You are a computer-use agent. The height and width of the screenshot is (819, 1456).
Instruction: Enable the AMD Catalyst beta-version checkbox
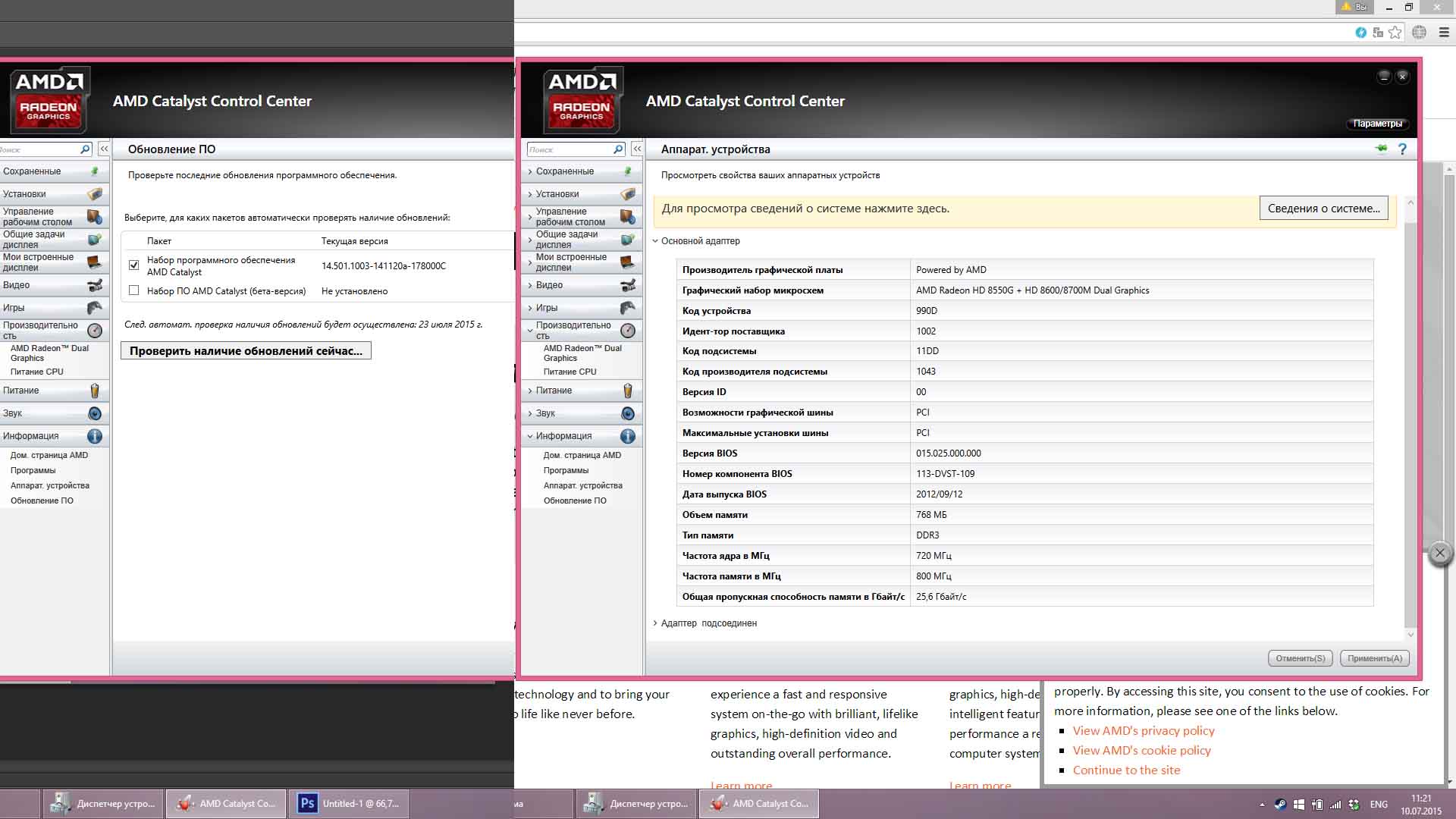coord(134,290)
